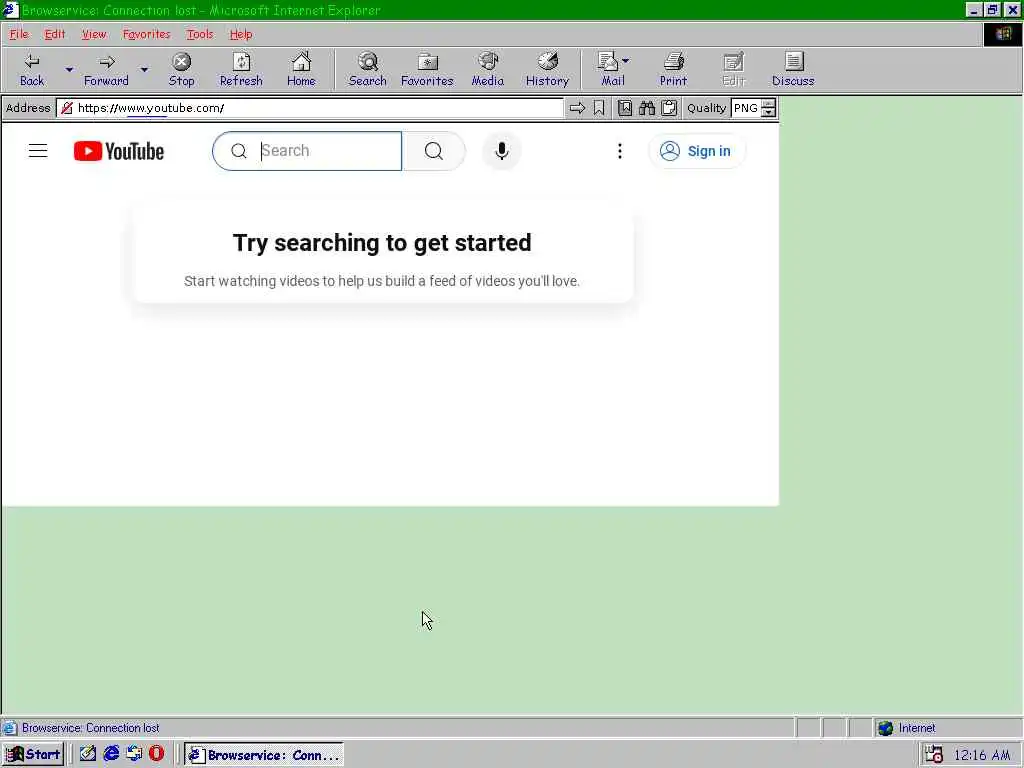Reload the page using Refresh
This screenshot has width=1024, height=768.
pyautogui.click(x=241, y=69)
